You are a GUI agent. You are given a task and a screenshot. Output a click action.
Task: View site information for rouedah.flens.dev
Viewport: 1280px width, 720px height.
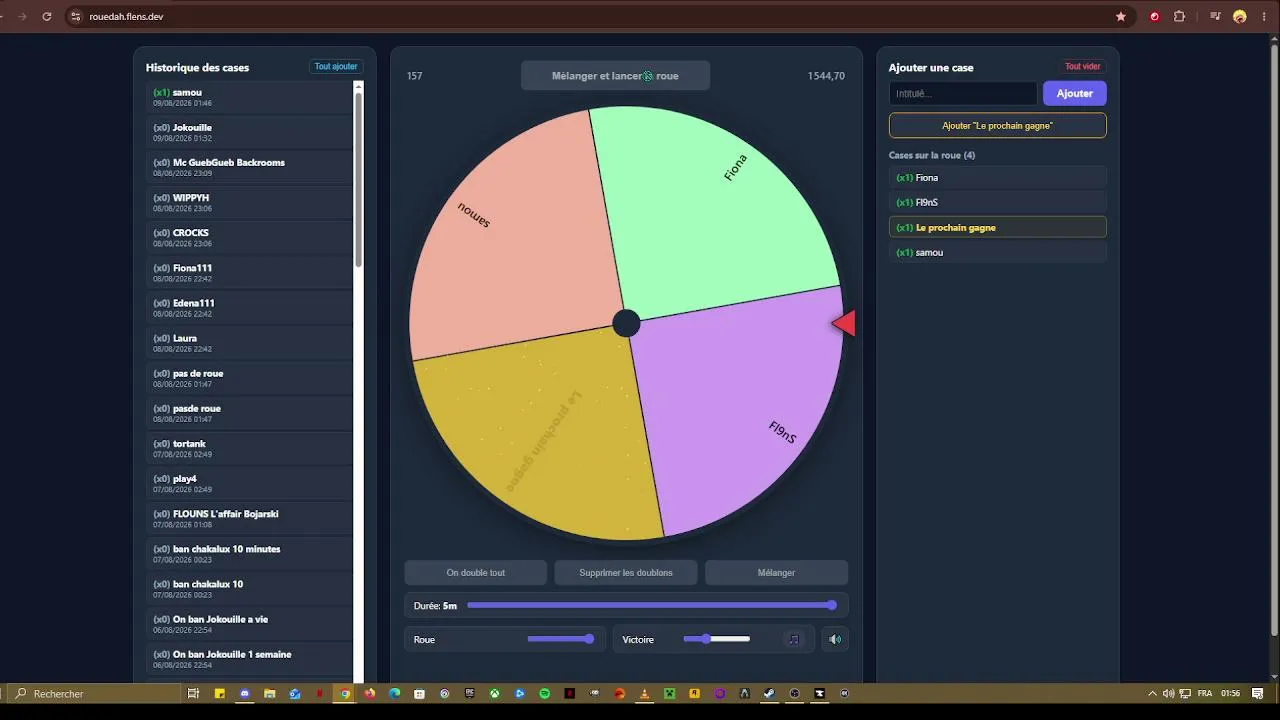pos(75,16)
